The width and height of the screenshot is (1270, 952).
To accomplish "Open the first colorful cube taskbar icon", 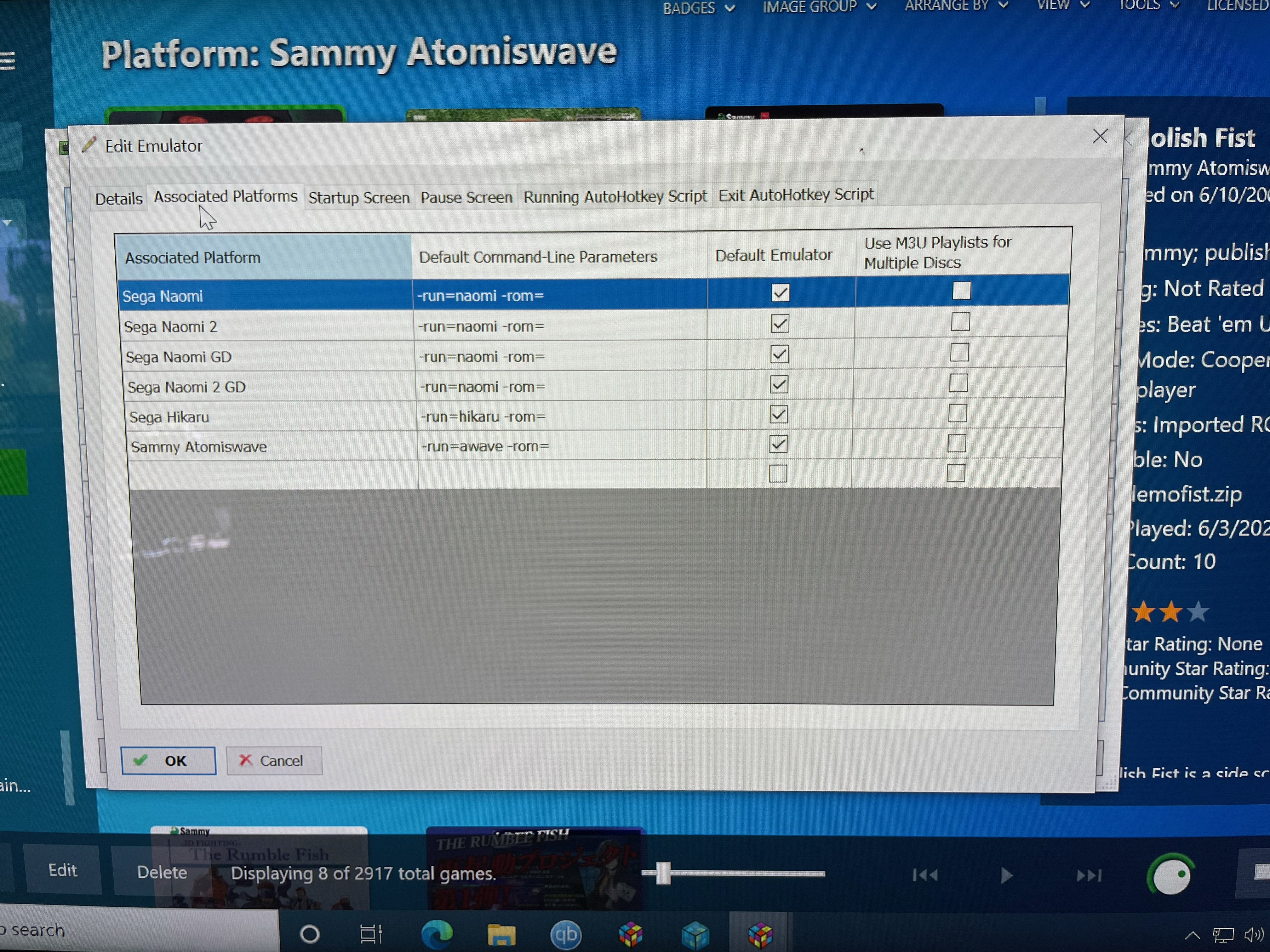I will coord(630,934).
